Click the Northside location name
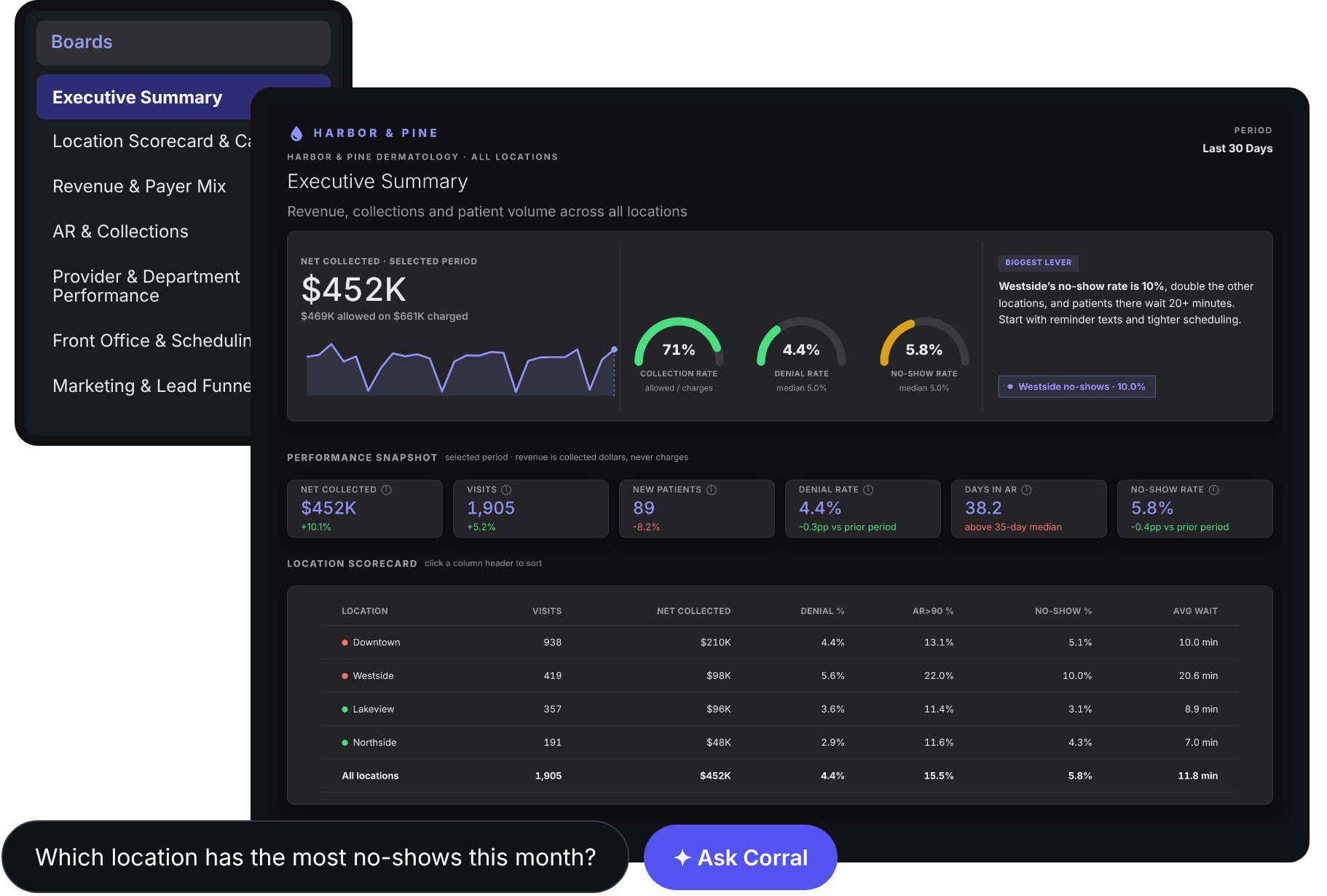The image size is (1327, 896). click(374, 743)
